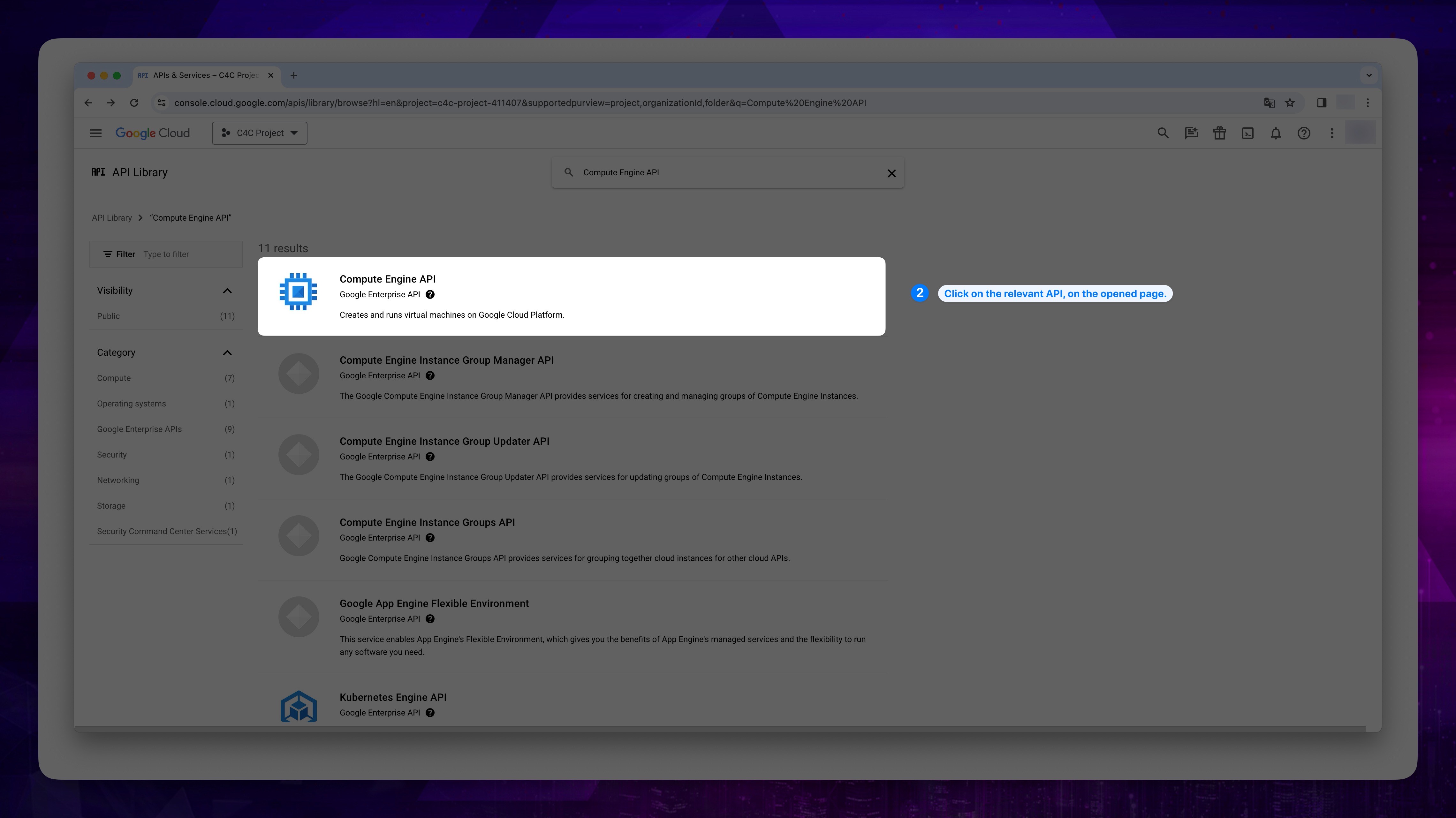Open the Google Cloud navigation hamburger menu

pyautogui.click(x=95, y=133)
